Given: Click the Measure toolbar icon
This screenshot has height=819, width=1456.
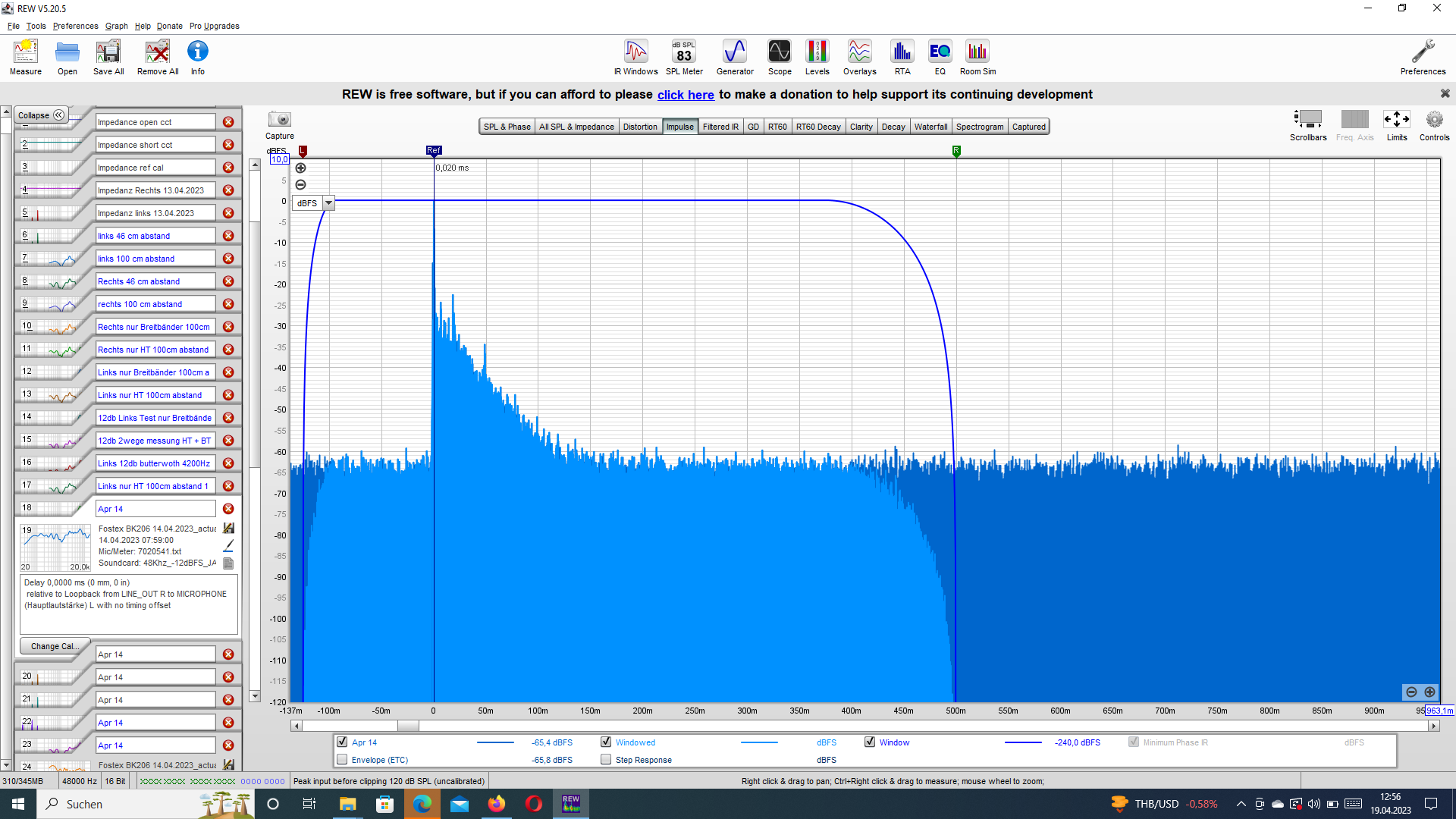Looking at the screenshot, I should coord(26,58).
